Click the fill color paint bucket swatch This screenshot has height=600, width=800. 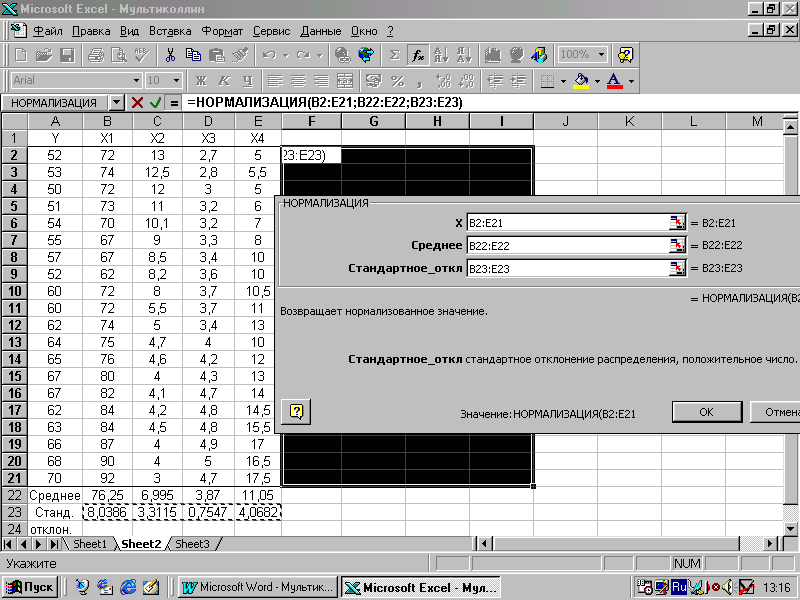581,81
